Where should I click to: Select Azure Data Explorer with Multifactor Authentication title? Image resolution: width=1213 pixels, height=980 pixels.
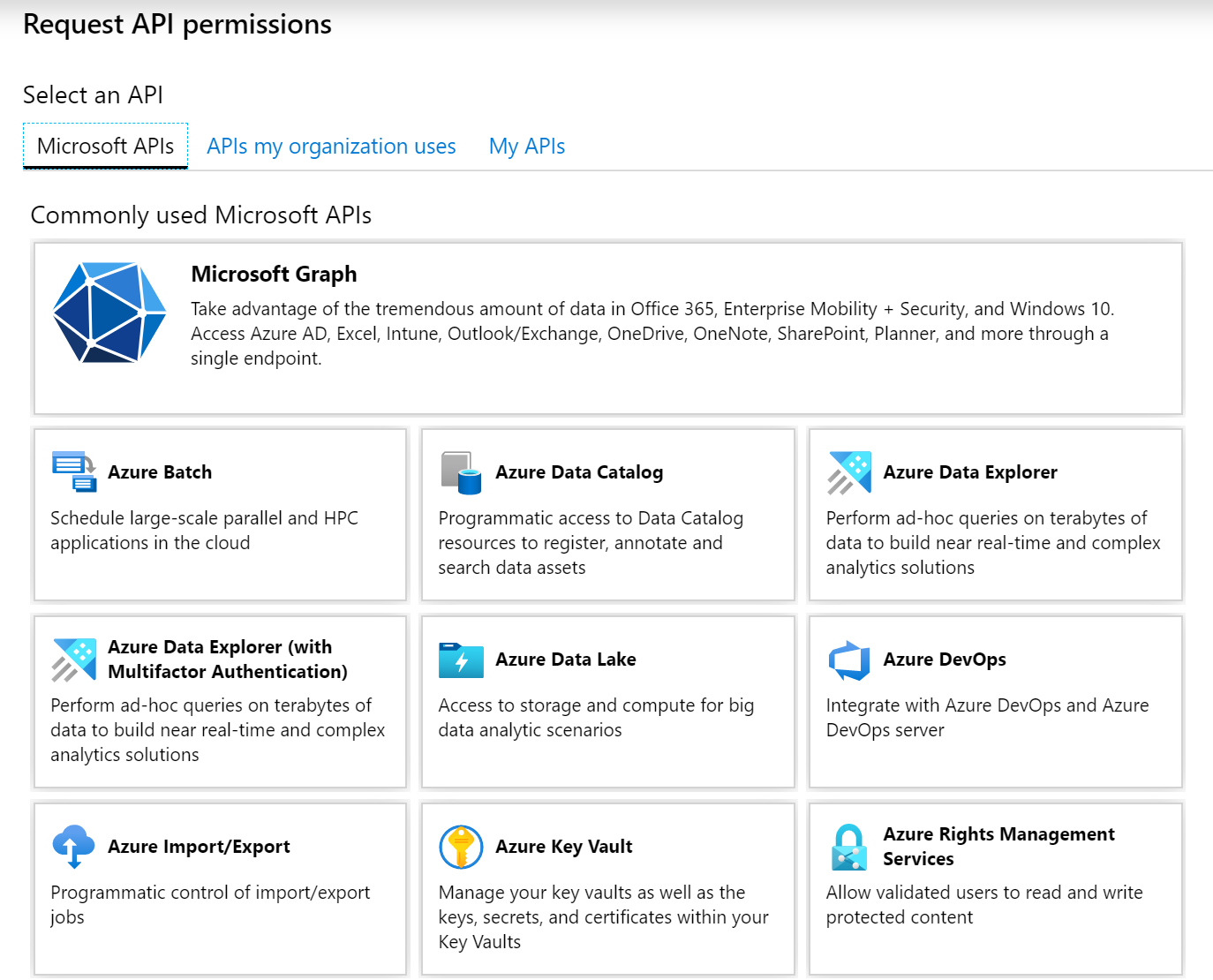click(x=228, y=660)
